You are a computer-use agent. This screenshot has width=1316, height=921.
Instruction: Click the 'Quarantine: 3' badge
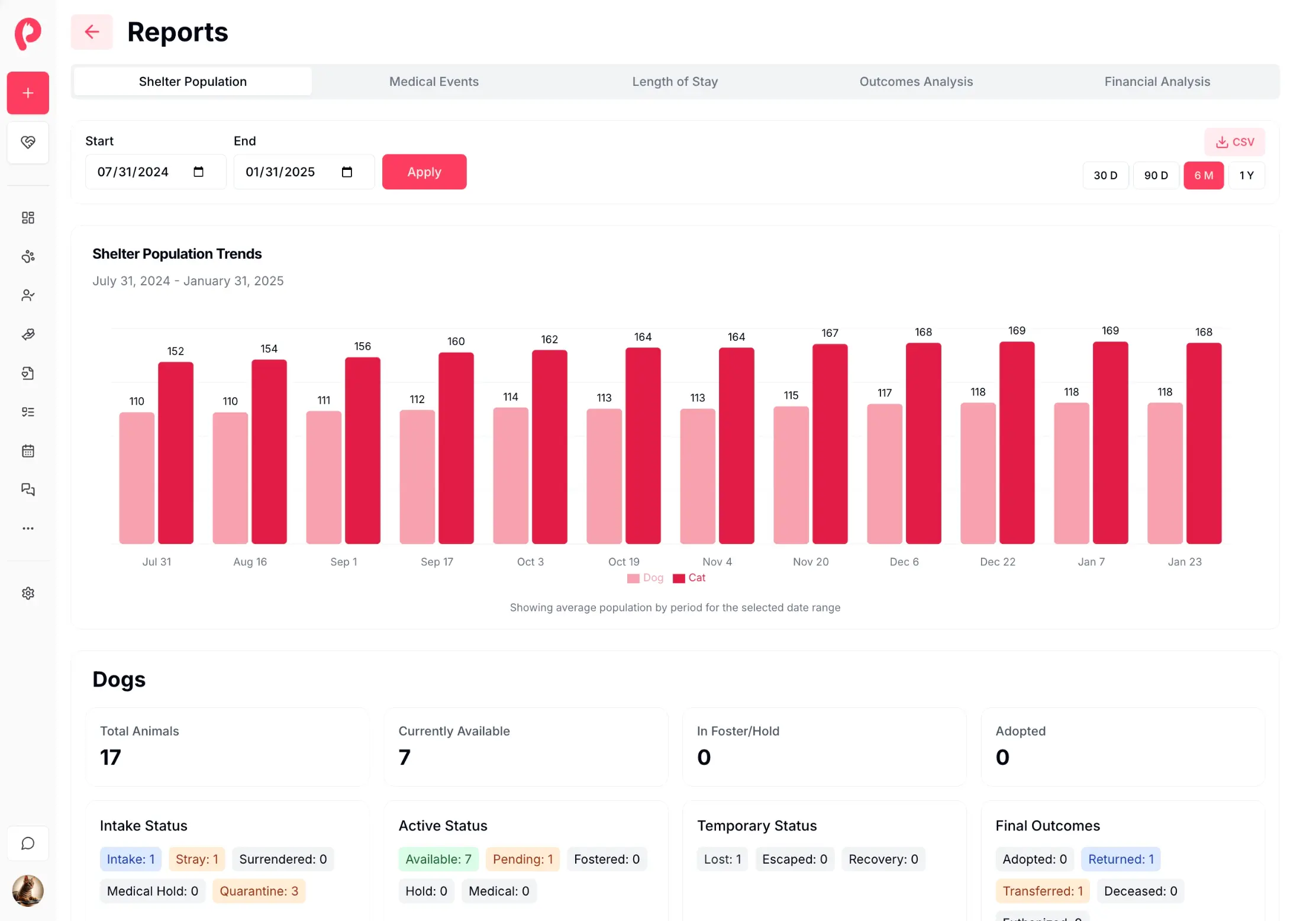(x=259, y=891)
